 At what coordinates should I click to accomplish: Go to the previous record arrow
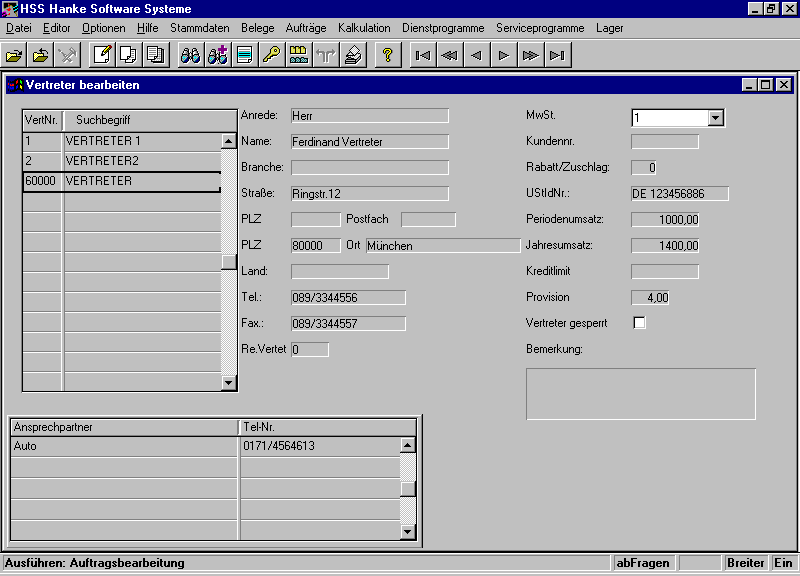477,55
